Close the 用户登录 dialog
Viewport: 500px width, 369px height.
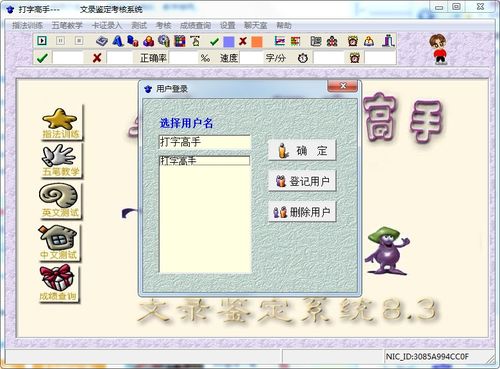[343, 86]
